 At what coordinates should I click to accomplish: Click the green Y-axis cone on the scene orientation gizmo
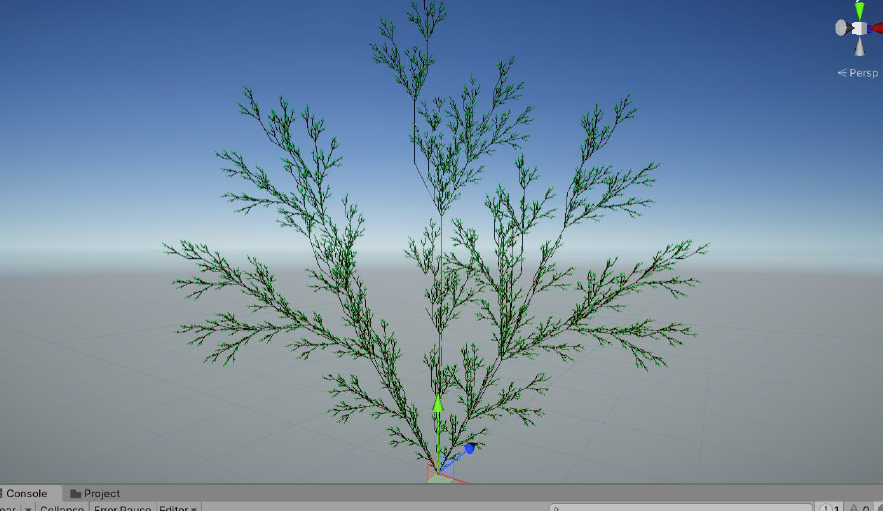[x=859, y=10]
